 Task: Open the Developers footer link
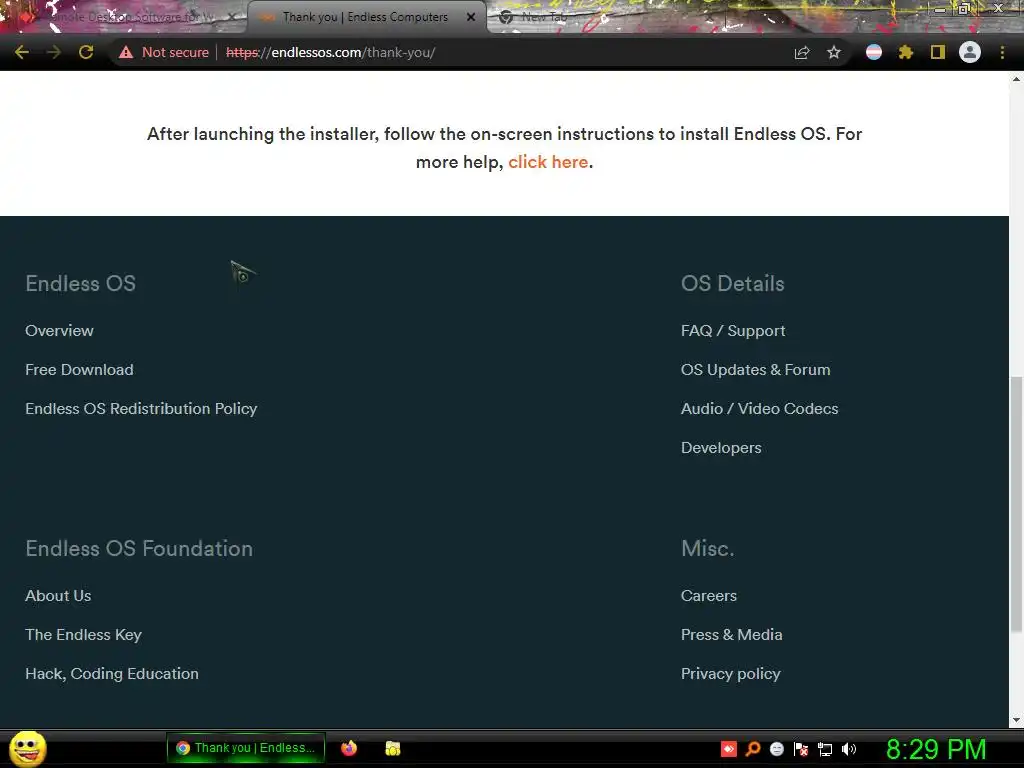click(x=721, y=448)
